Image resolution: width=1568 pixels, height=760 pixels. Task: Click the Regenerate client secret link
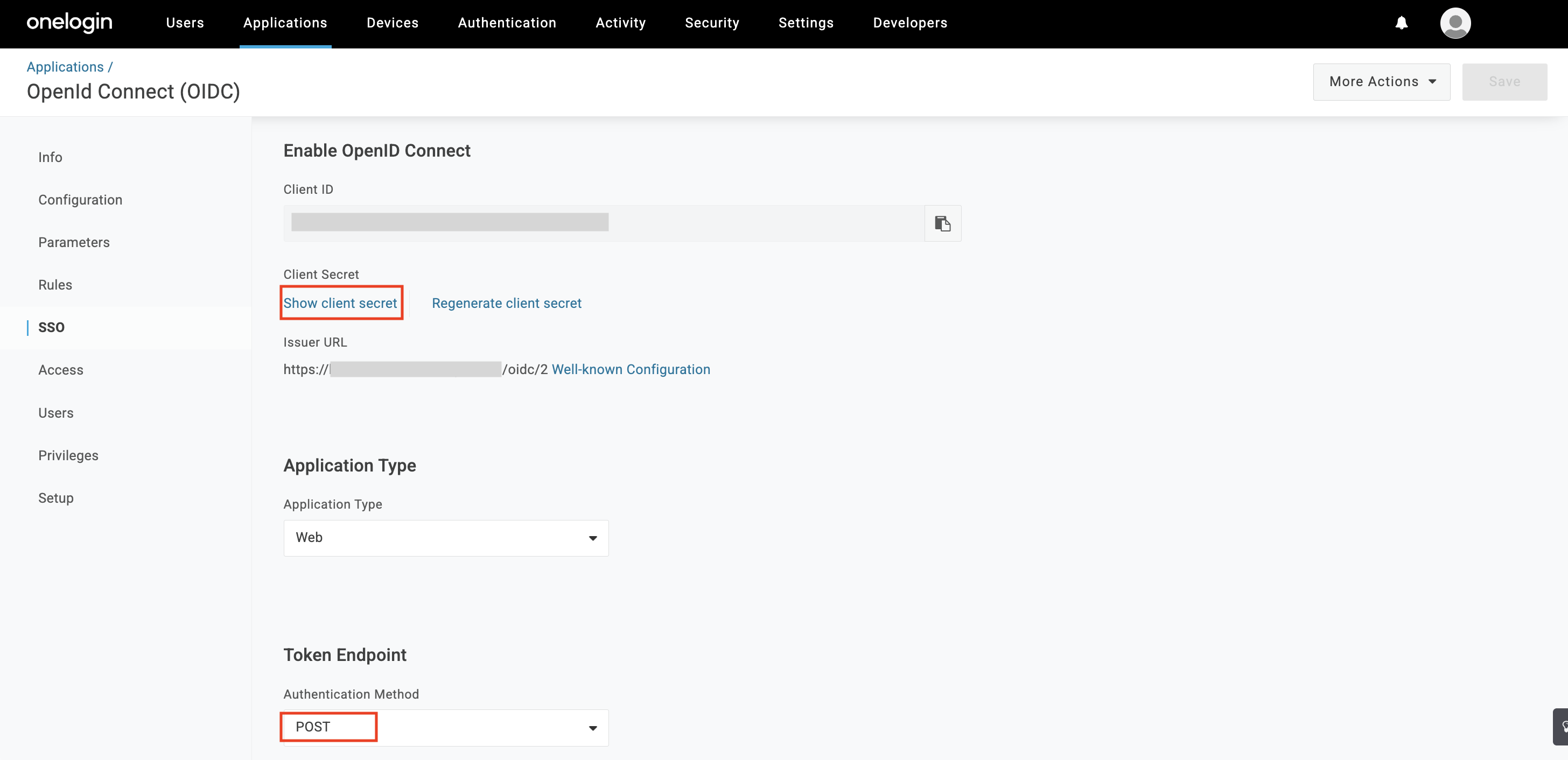coord(507,303)
